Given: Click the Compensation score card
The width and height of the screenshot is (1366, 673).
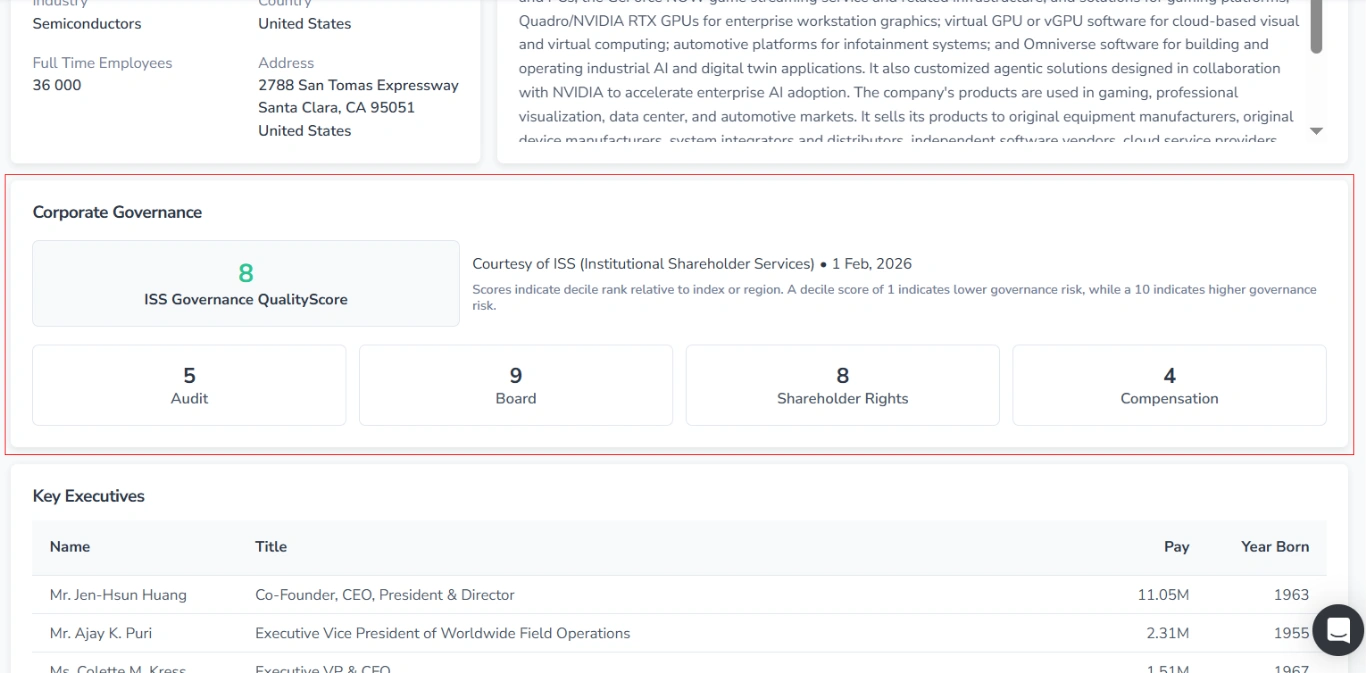Looking at the screenshot, I should tap(1169, 385).
